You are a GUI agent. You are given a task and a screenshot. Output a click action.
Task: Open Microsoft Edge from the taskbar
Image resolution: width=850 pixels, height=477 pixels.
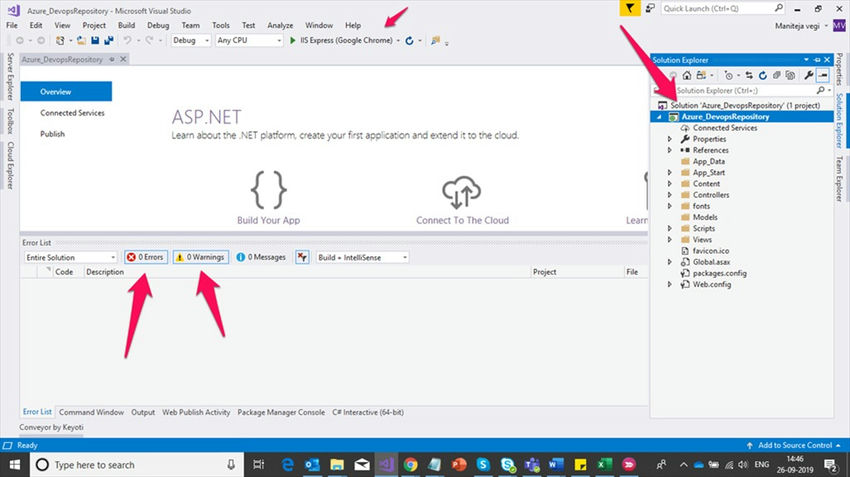pyautogui.click(x=287, y=465)
